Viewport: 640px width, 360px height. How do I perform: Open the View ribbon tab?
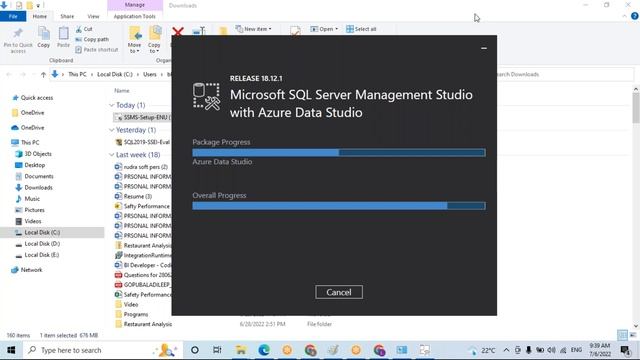click(x=93, y=16)
